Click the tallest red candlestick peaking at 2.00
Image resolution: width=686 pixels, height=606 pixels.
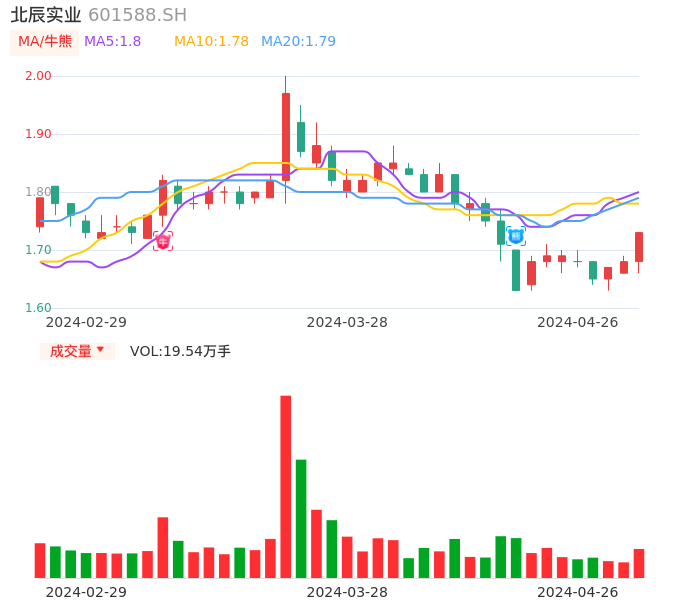click(285, 136)
